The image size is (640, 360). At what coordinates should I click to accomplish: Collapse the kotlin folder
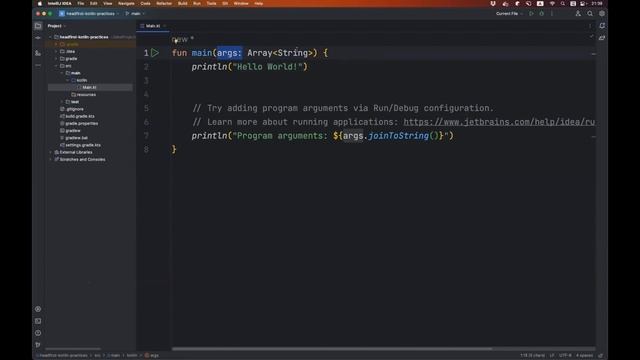coord(68,80)
